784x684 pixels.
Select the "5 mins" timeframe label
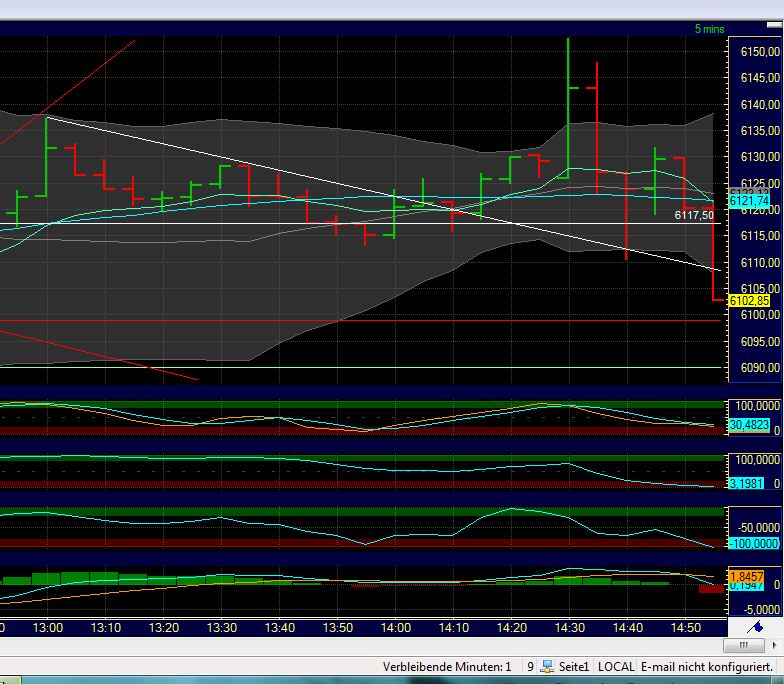click(709, 29)
